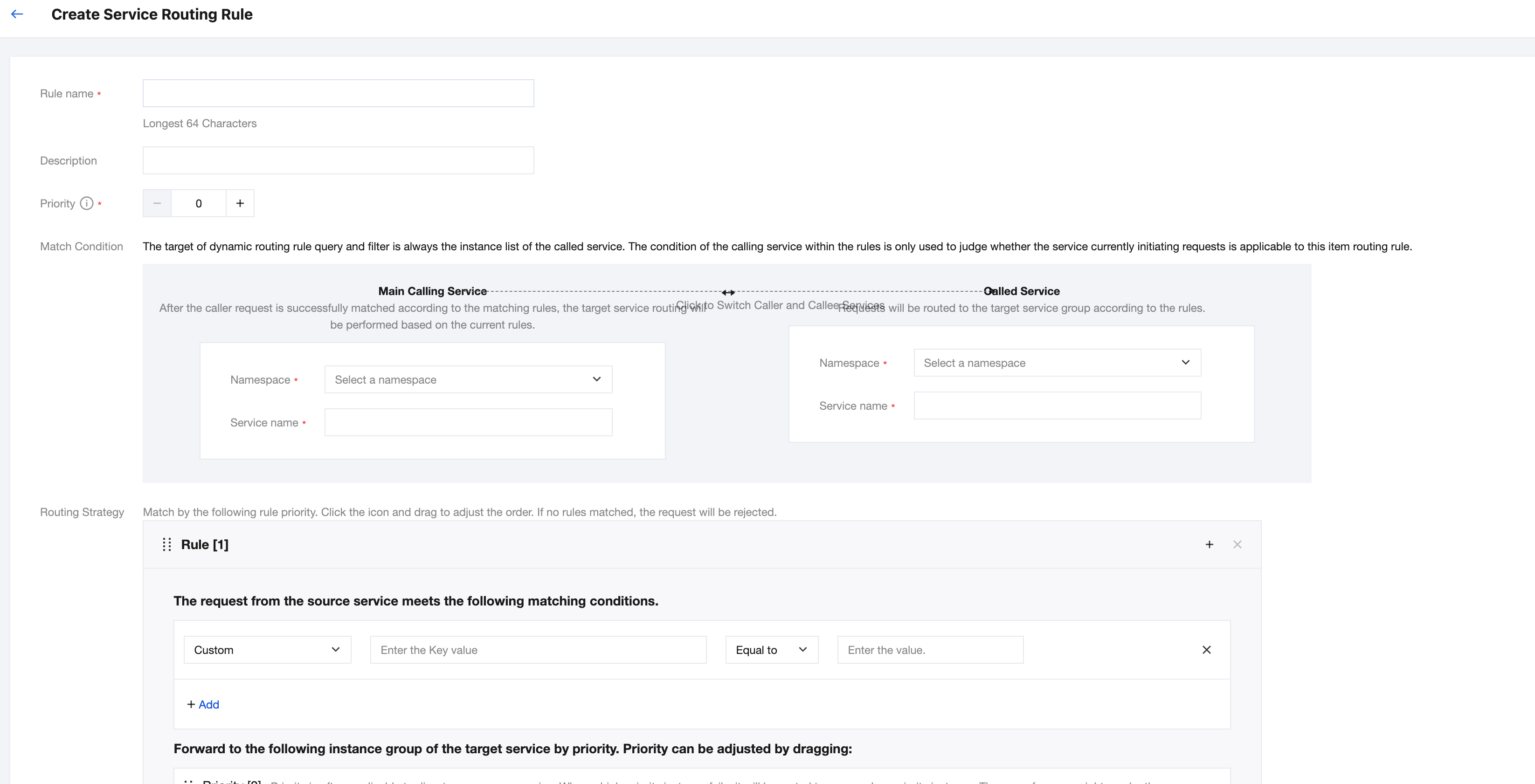This screenshot has height=784, width=1535.
Task: Open calling service namespace dropdown
Action: 468,379
